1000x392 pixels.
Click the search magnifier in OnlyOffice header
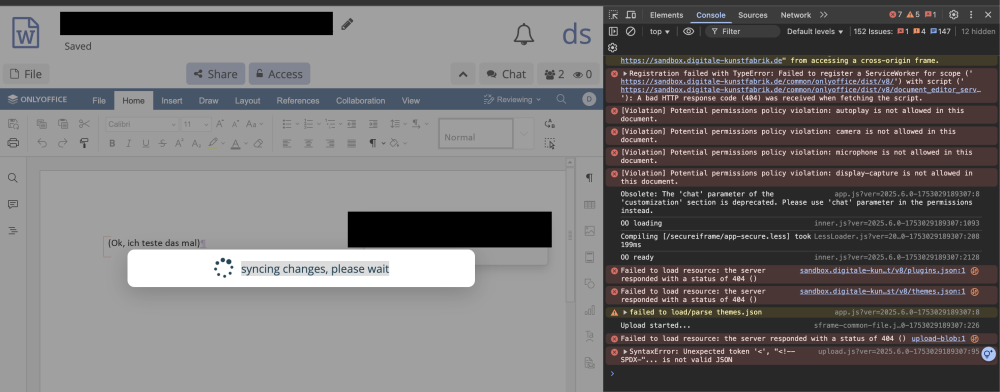pyautogui.click(x=561, y=99)
